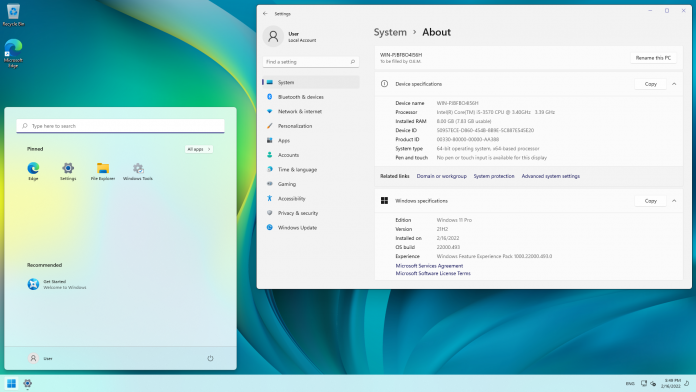696x392 pixels.
Task: Select the OS build value 22000.493
Action: click(x=448, y=247)
